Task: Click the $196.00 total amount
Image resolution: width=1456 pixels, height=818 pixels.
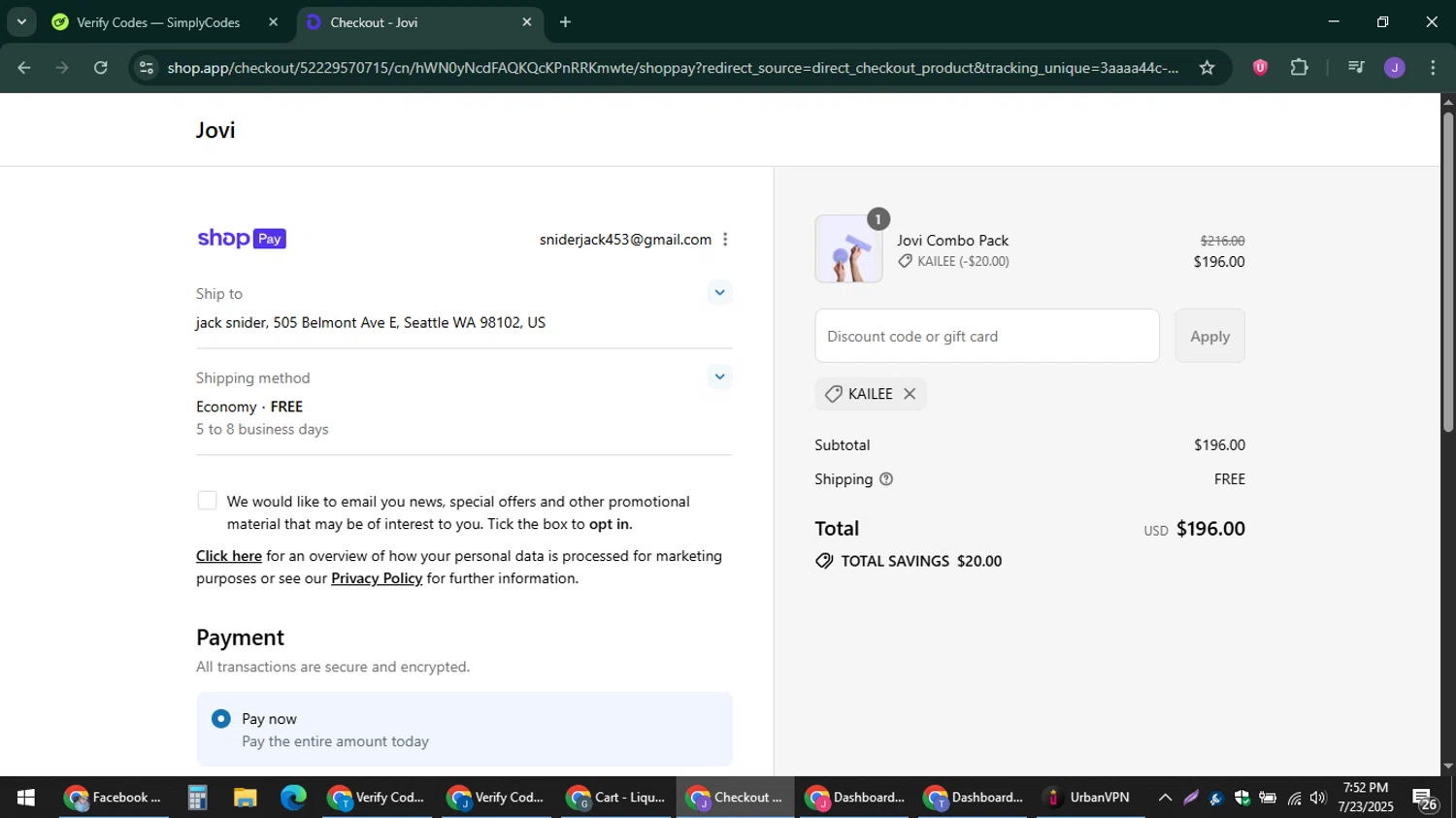Action: click(1210, 529)
